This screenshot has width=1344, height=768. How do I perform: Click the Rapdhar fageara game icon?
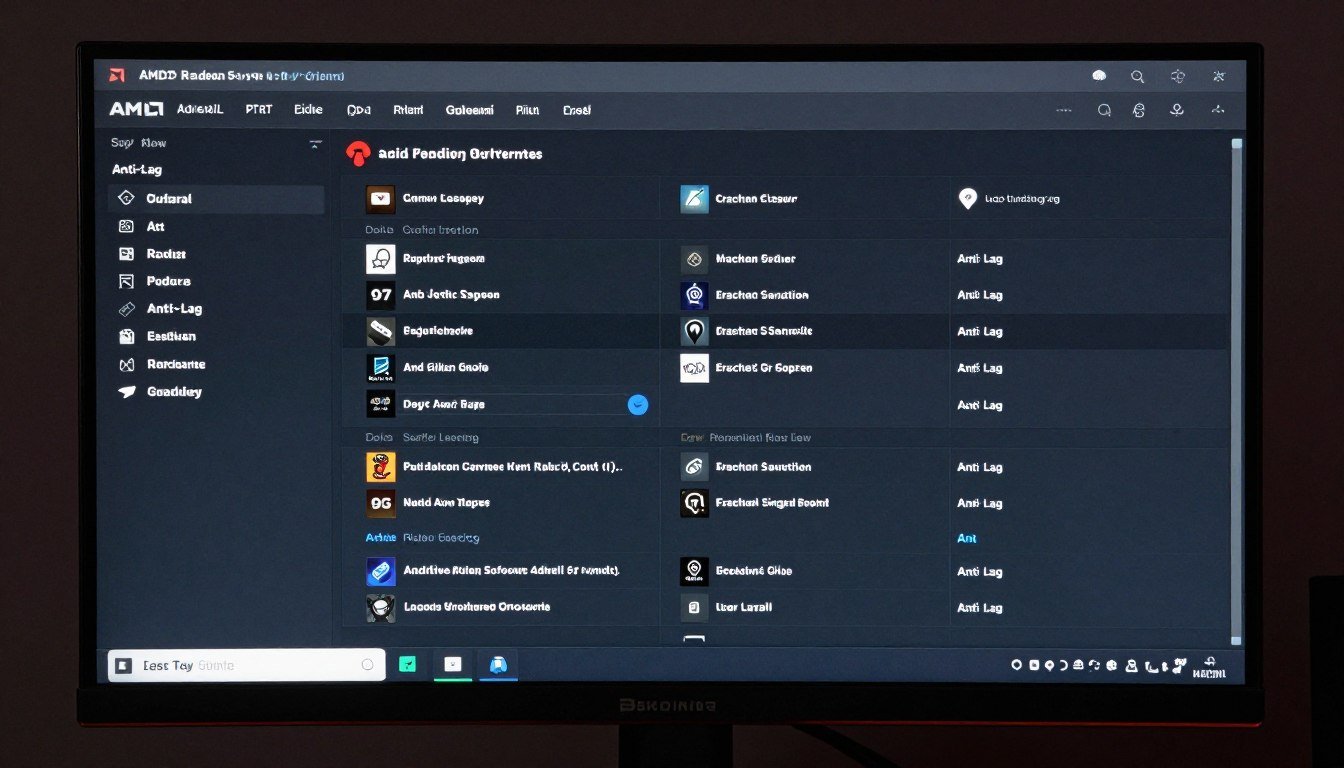click(380, 259)
